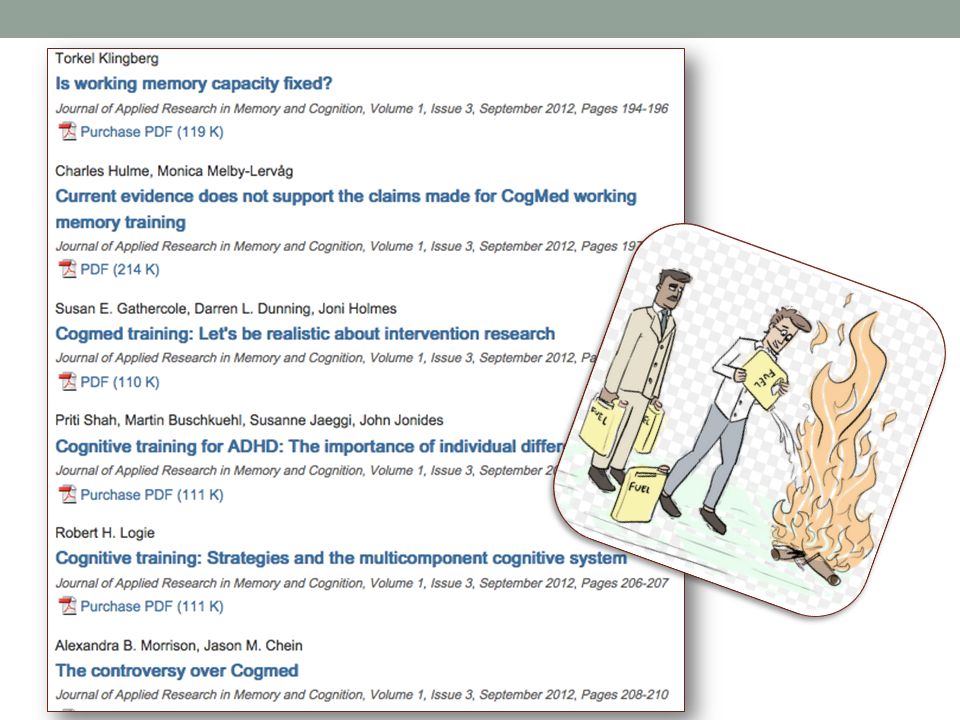This screenshot has height=720, width=960.
Task: Click the PDF icon beside PDF (110 K)
Action: click(67, 381)
